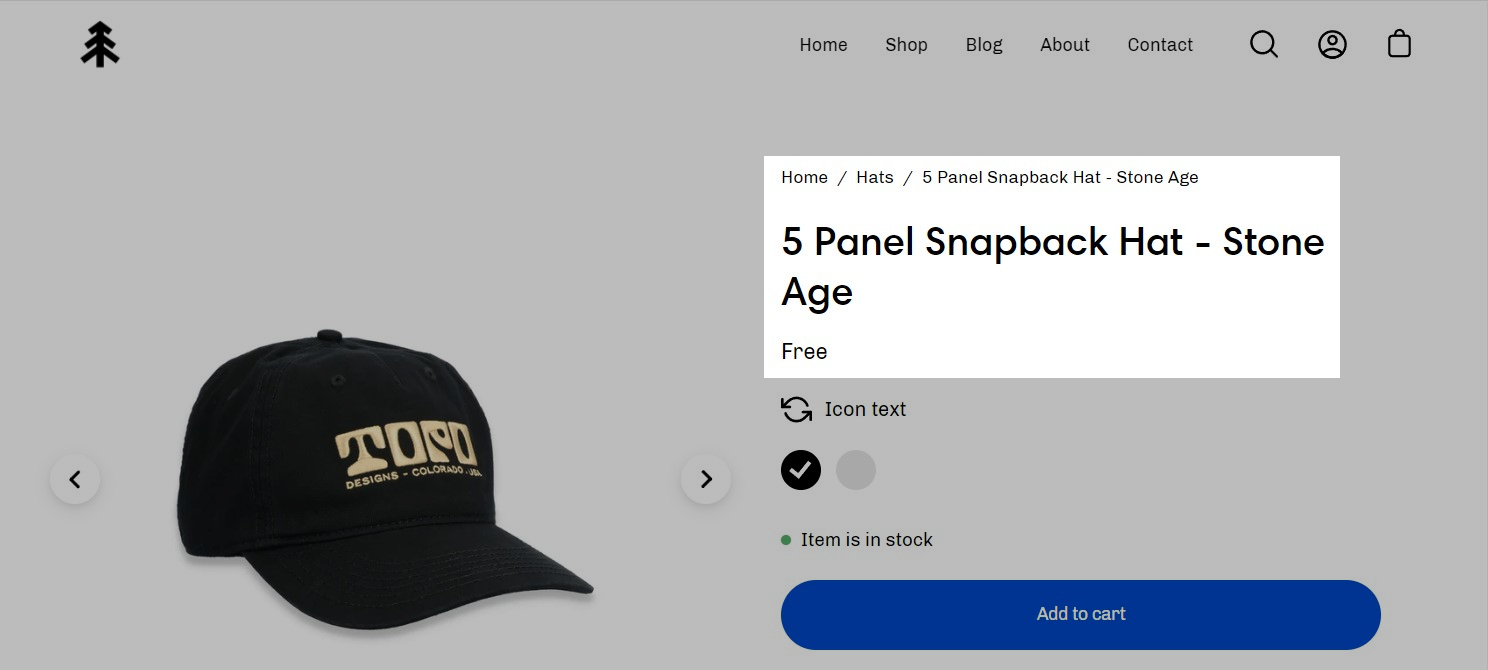
Task: Open the Shop menu item
Action: click(x=906, y=45)
